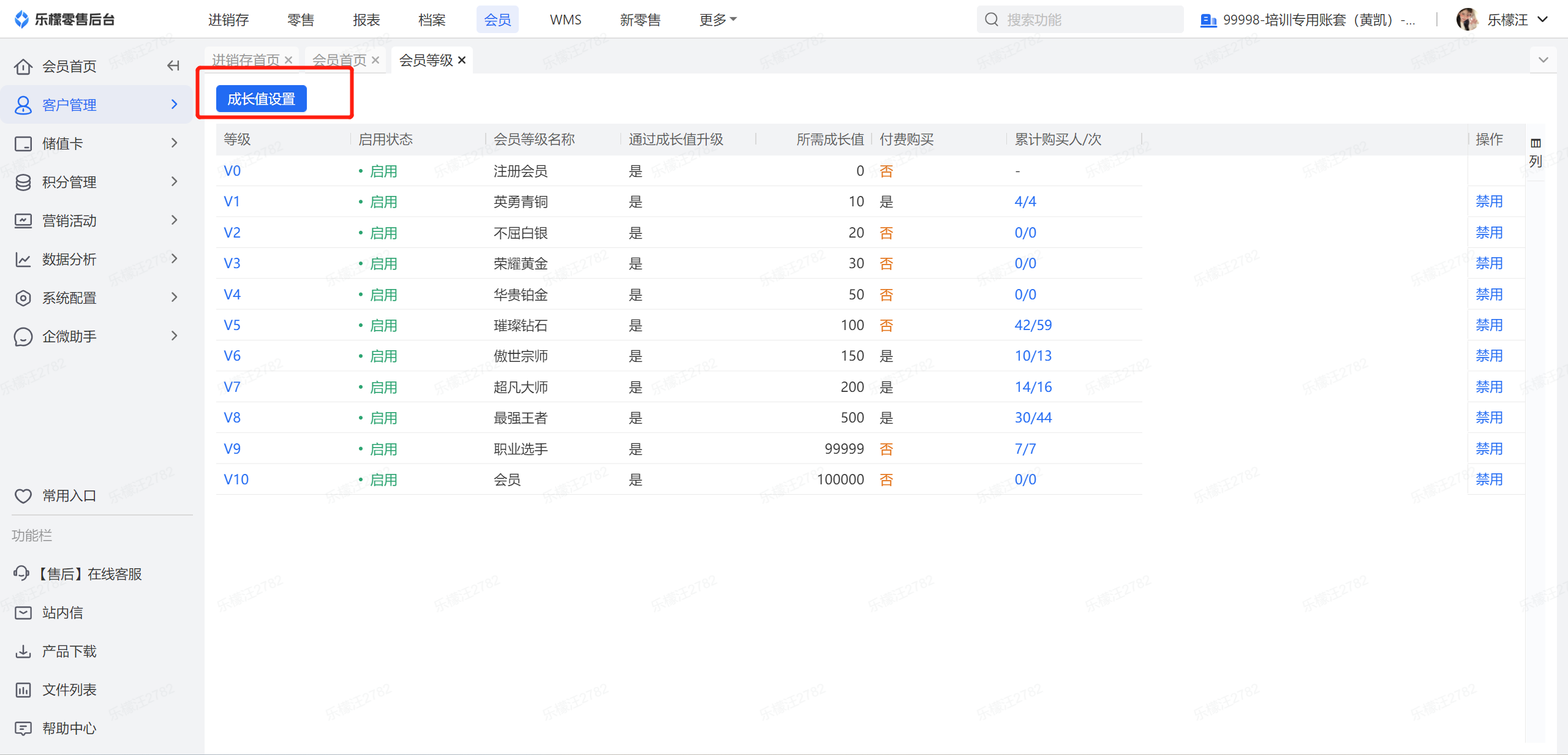
Task: Open the 新零售 top menu
Action: [640, 20]
